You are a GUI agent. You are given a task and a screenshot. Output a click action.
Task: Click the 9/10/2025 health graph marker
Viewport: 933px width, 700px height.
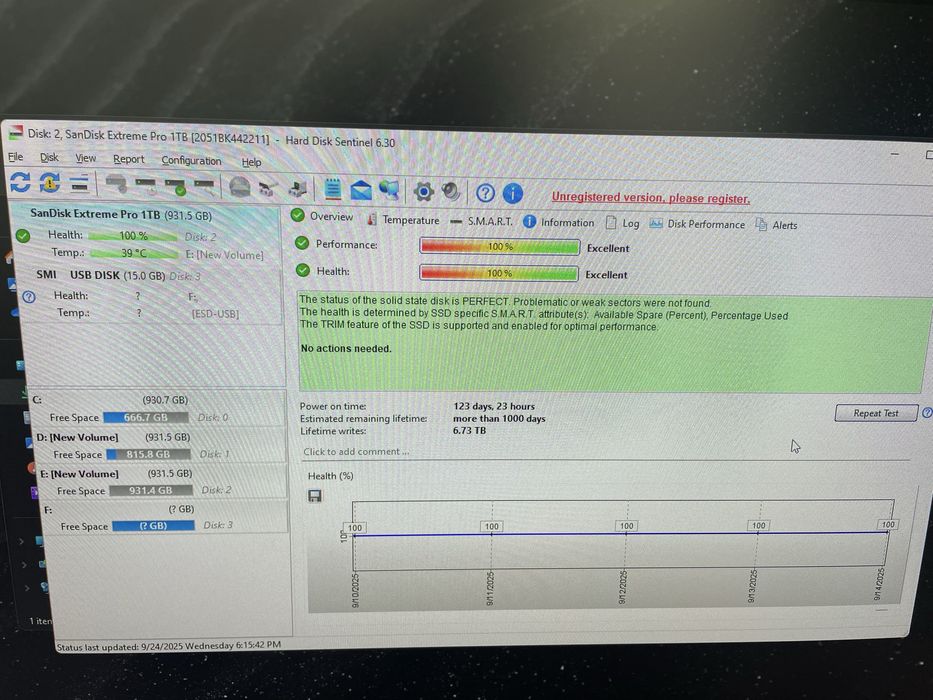(355, 527)
